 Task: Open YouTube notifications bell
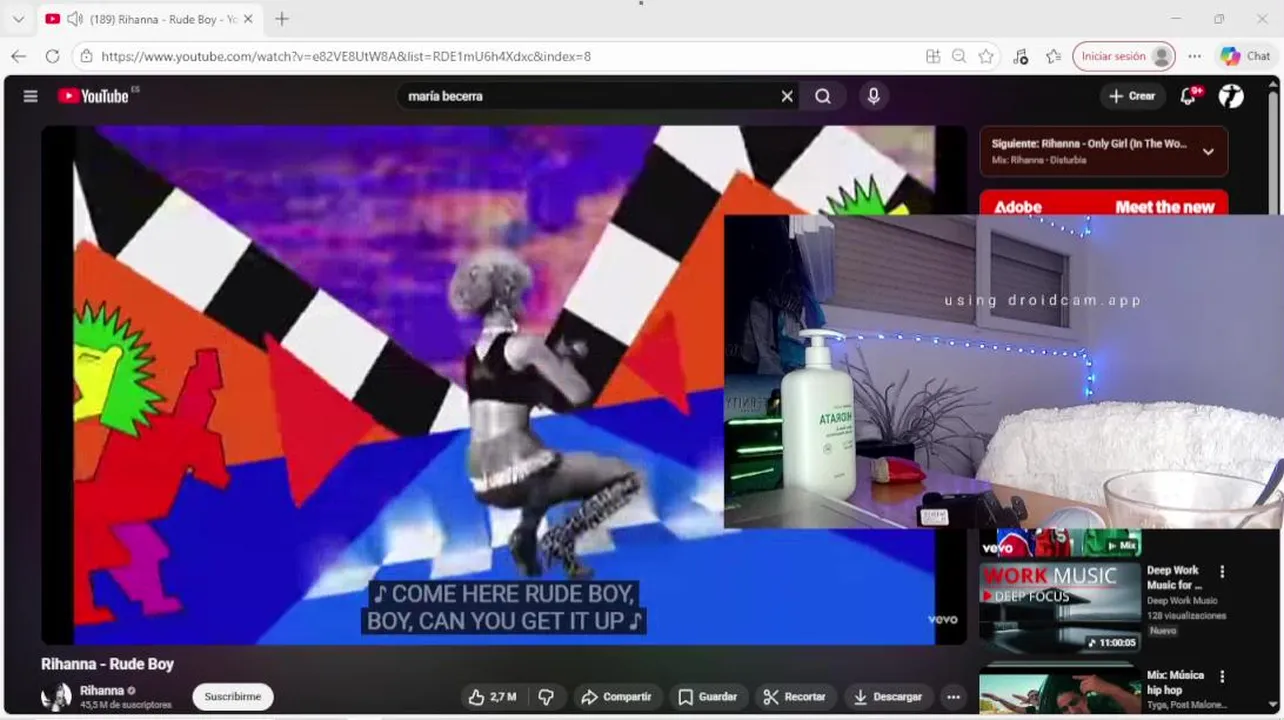(1188, 96)
